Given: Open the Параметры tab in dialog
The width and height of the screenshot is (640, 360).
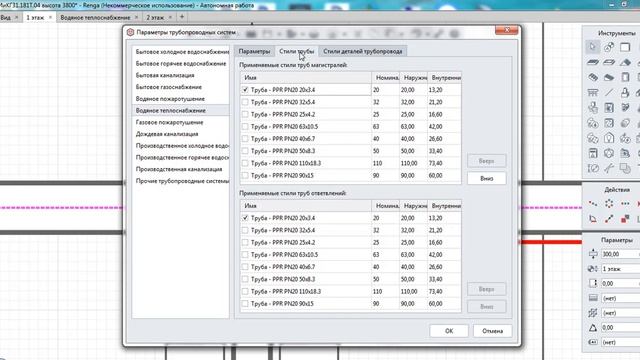Looking at the screenshot, I should 254,51.
